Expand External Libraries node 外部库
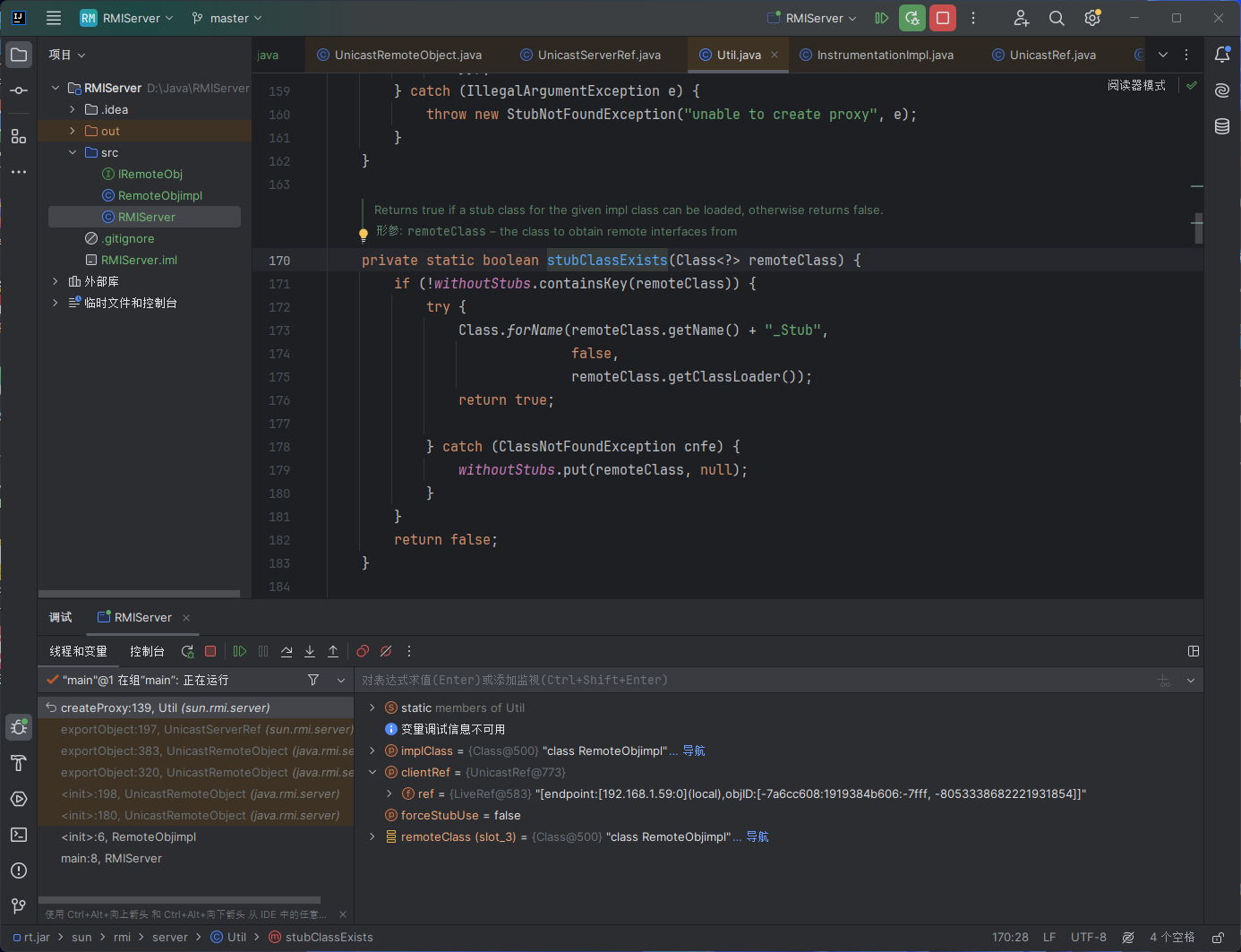Screen dimensions: 1241x952 (56, 281)
